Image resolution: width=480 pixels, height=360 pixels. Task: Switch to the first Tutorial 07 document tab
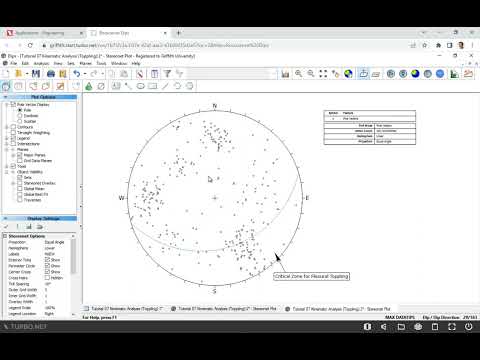pos(123,309)
